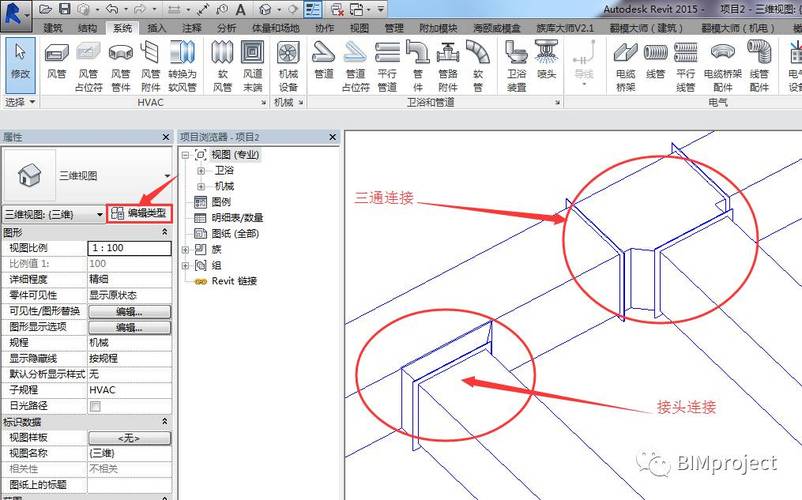This screenshot has width=802, height=500.
Task: Click the 视图样板 <无> button
Action: (129, 438)
